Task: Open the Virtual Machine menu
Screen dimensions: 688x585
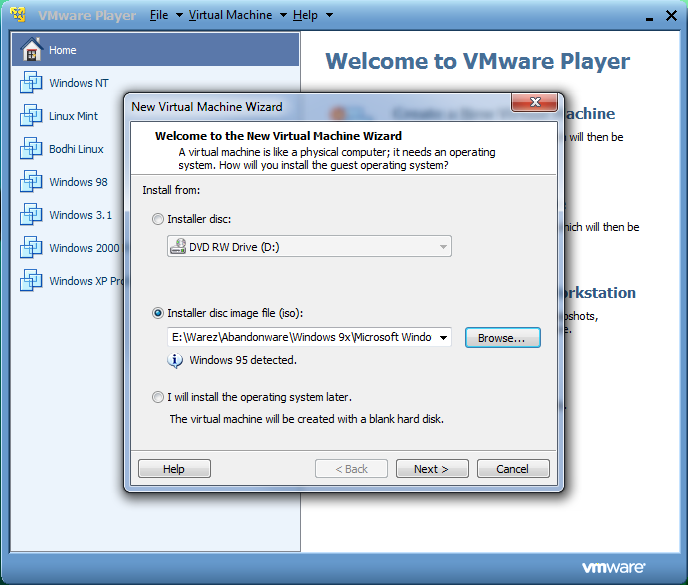Action: tap(230, 15)
